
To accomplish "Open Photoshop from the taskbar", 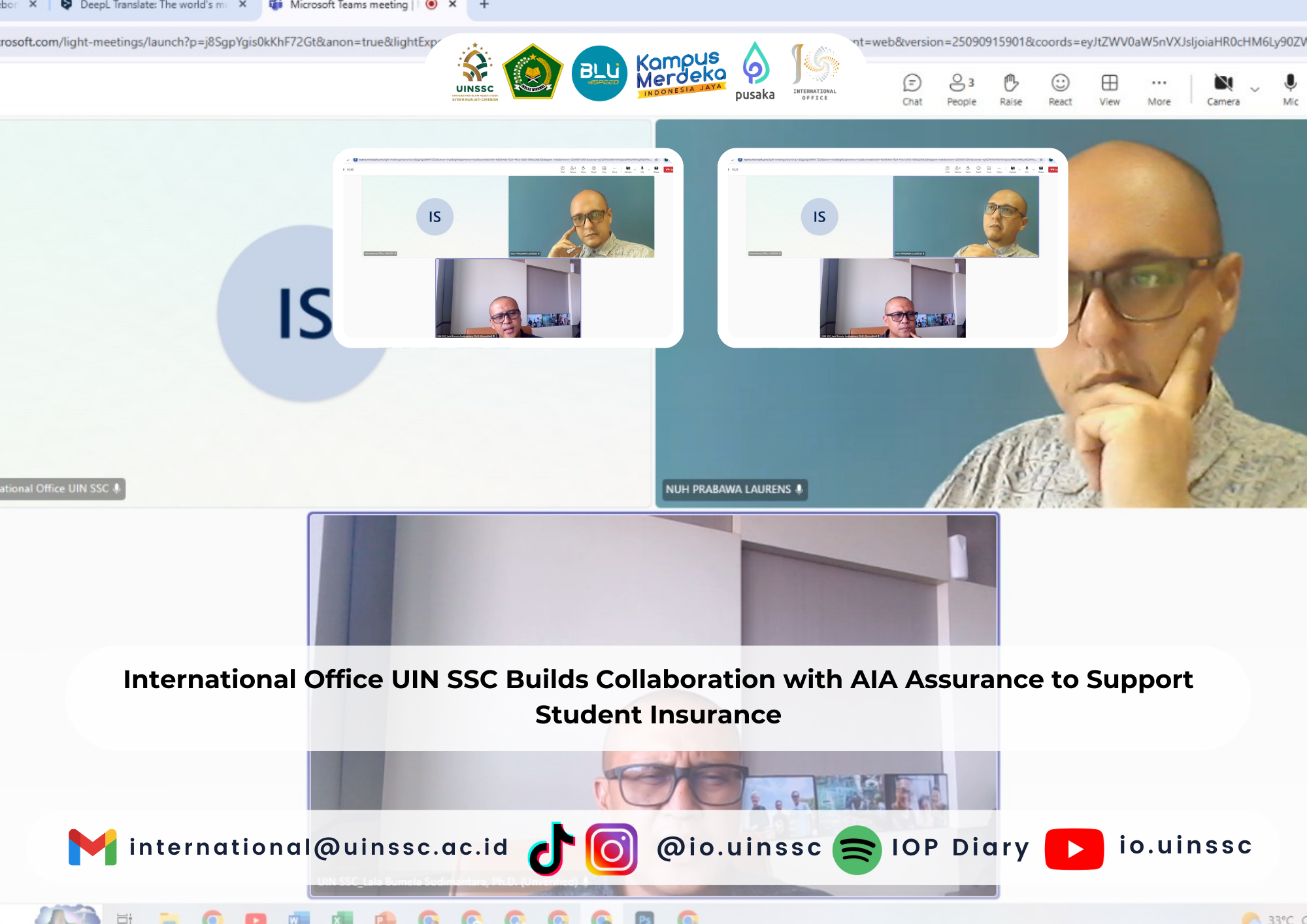I will pos(644,917).
